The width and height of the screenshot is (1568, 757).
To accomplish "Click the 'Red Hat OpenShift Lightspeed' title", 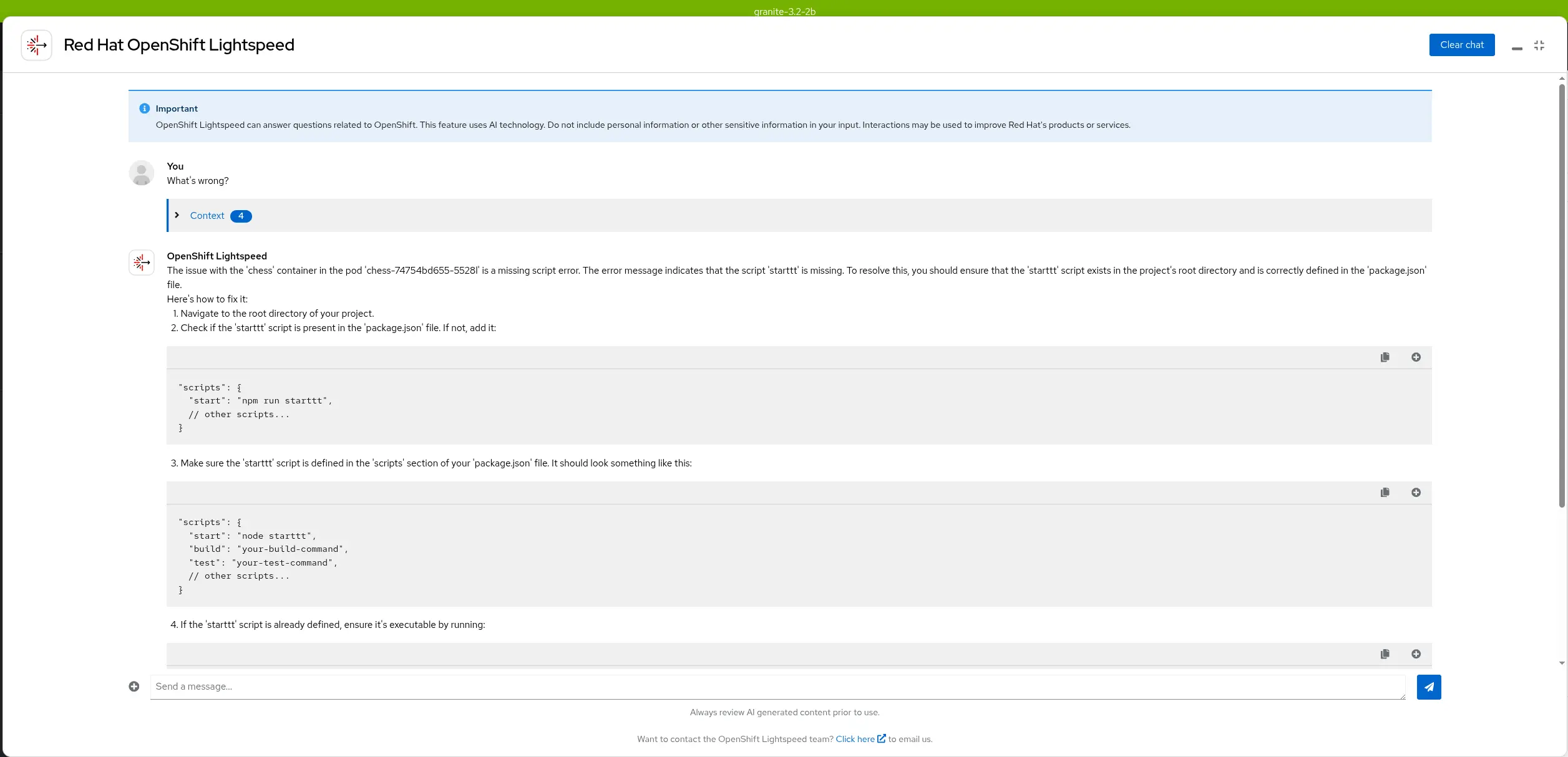I will (x=179, y=45).
